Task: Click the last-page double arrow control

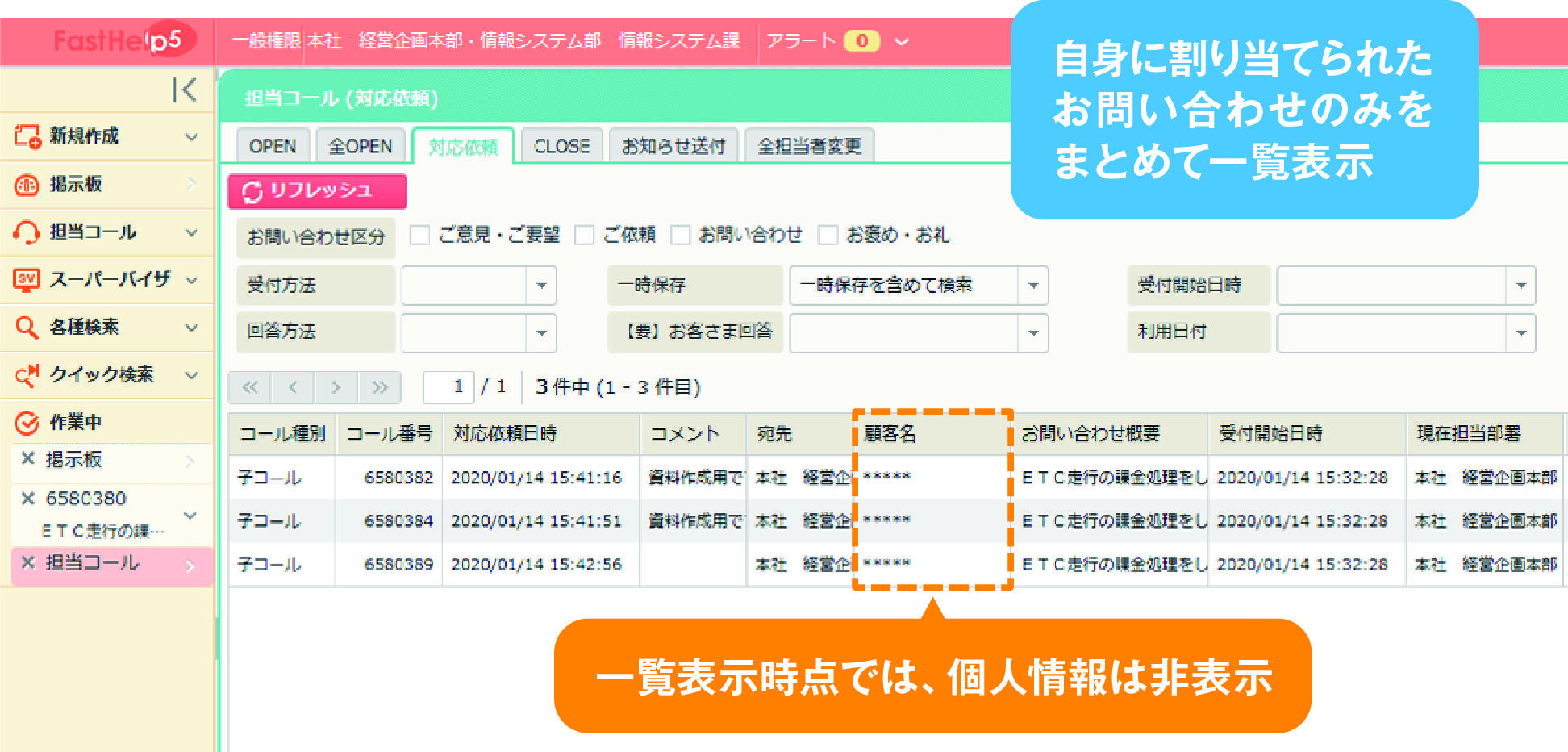Action: [378, 386]
